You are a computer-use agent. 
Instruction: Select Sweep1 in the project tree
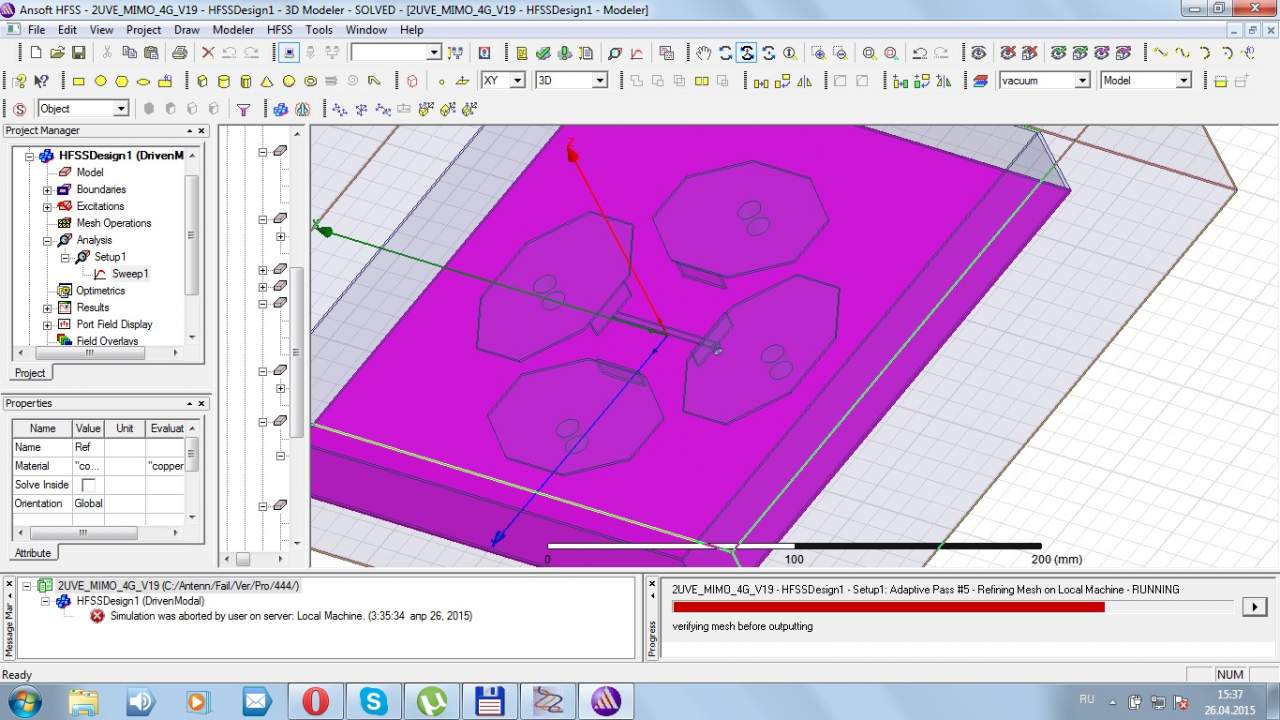(x=130, y=274)
